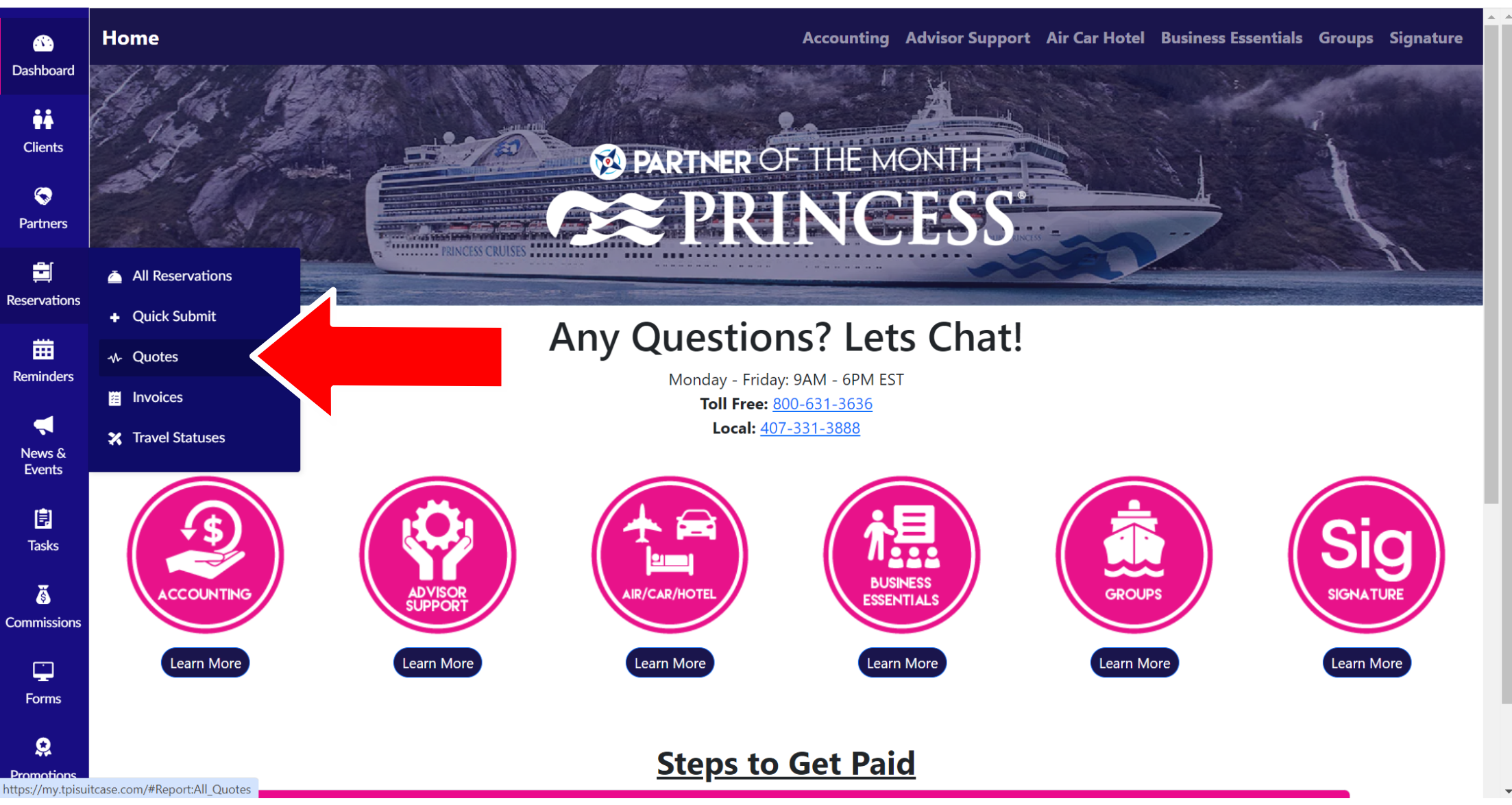The width and height of the screenshot is (1512, 805).
Task: Go to the Partners sidebar icon
Action: click(42, 197)
